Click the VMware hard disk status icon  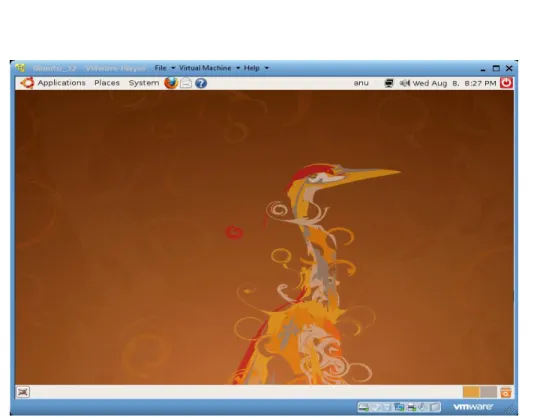[x=364, y=408]
